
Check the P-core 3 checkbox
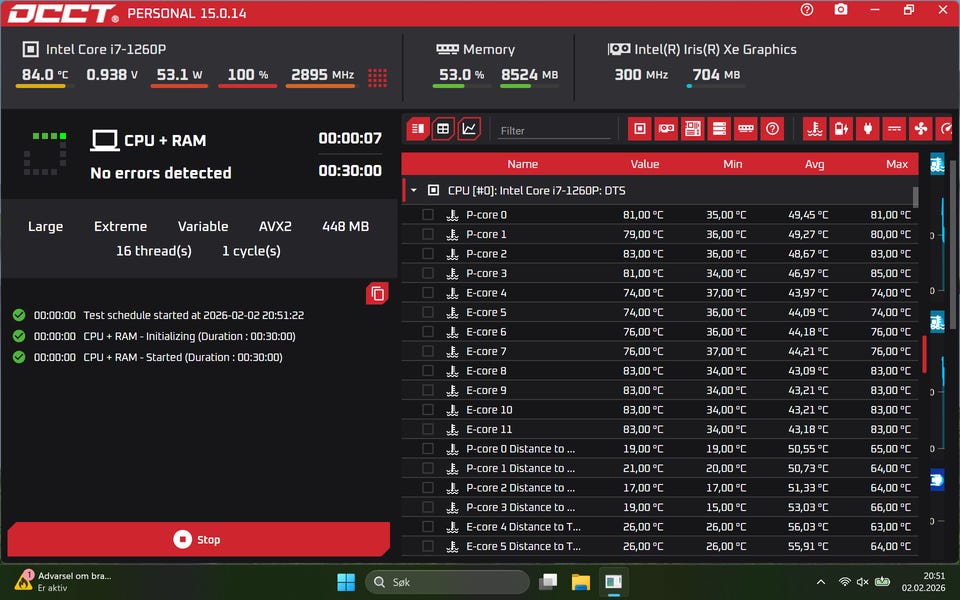(x=428, y=273)
